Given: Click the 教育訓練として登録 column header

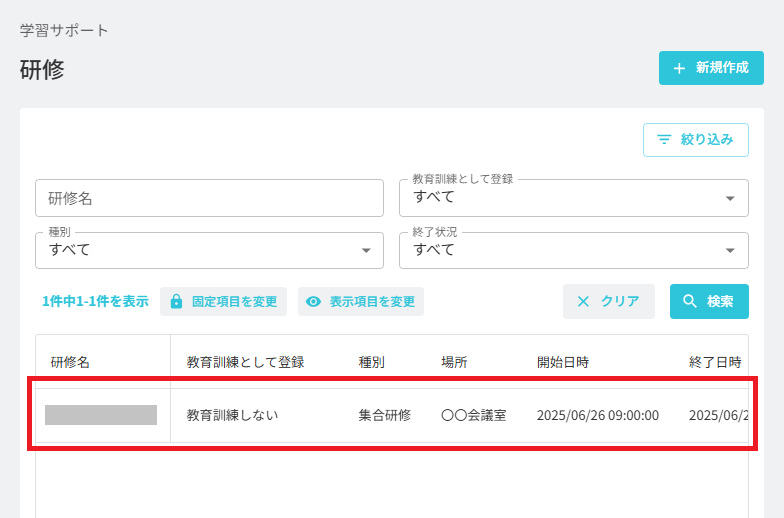Looking at the screenshot, I should [246, 362].
